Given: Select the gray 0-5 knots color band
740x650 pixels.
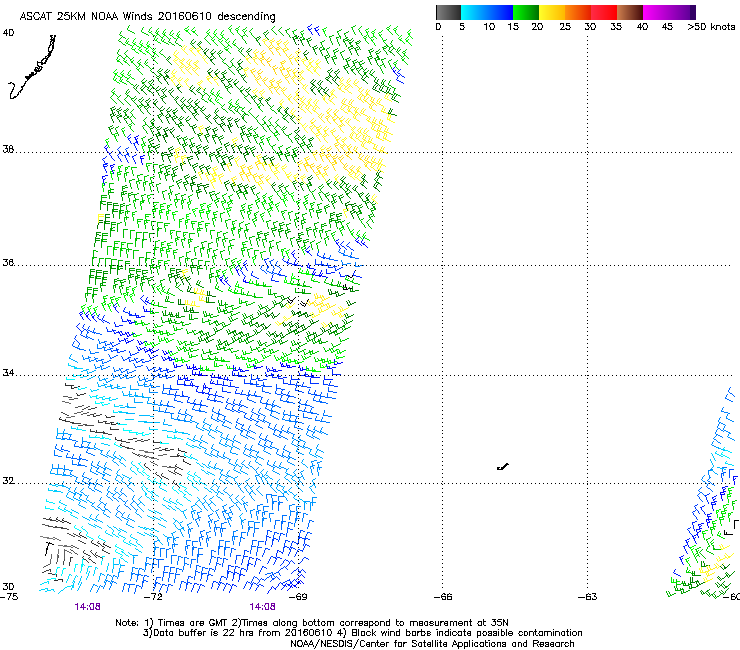Looking at the screenshot, I should (x=448, y=12).
